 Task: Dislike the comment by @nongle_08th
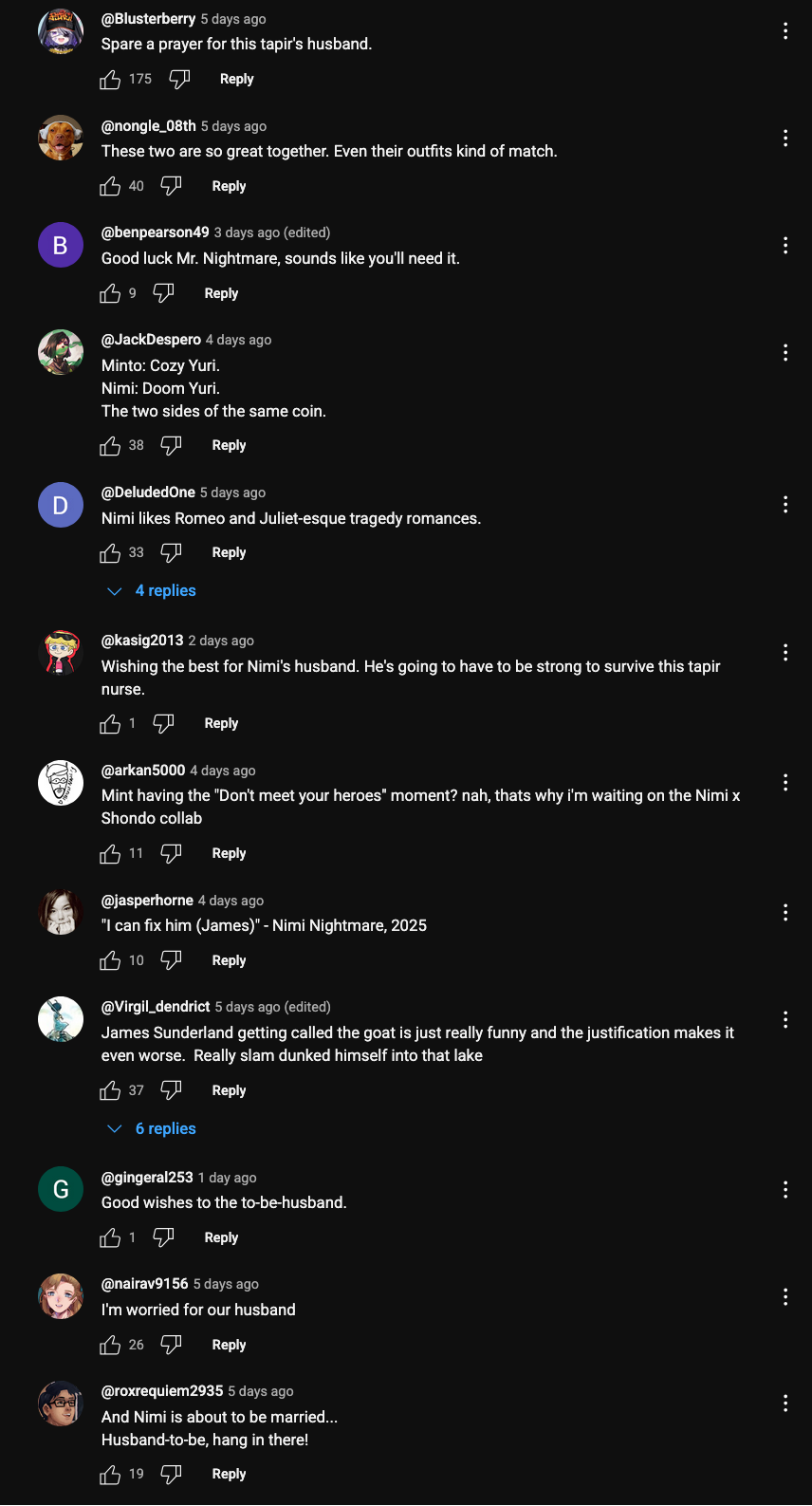point(171,186)
